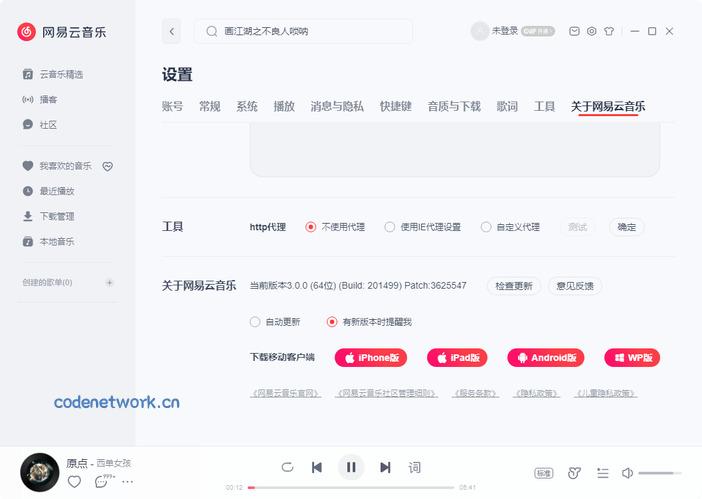
Task: Open 播客 podcast in sidebar
Action: 40,99
